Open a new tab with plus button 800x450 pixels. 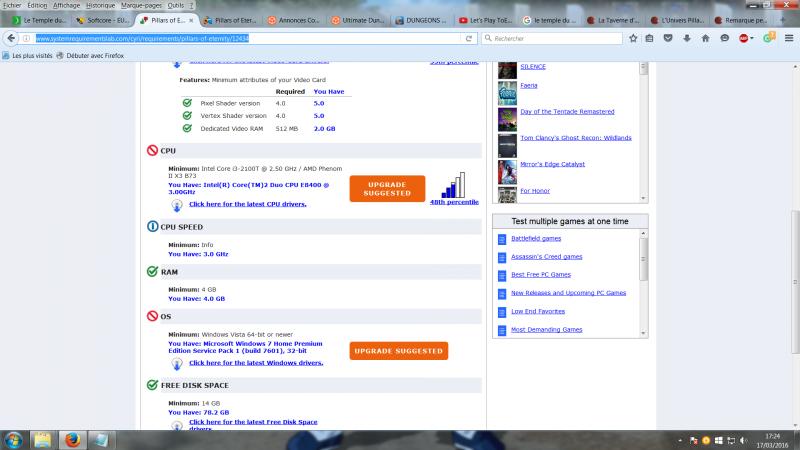pos(783,20)
